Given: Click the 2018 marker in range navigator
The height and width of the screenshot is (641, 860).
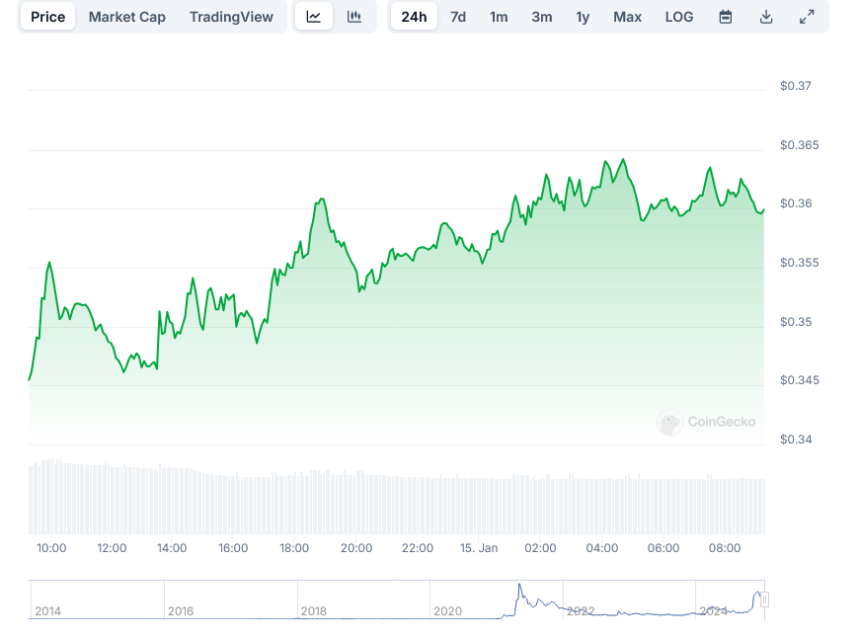Looking at the screenshot, I should 313,610.
